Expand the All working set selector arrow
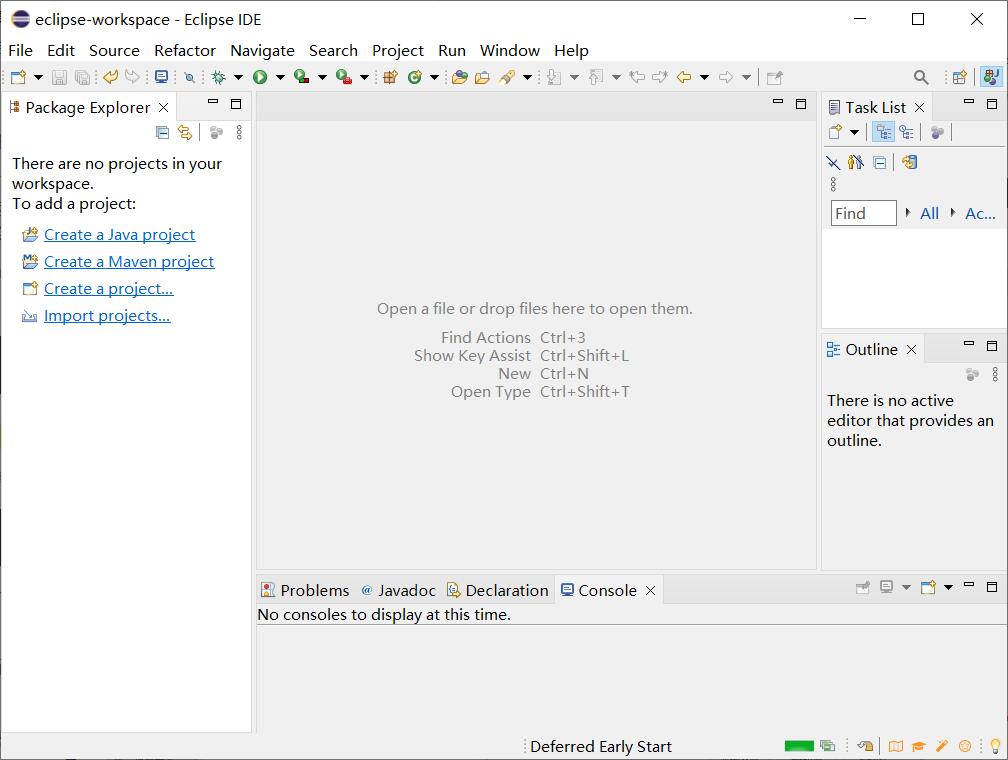 pos(908,212)
